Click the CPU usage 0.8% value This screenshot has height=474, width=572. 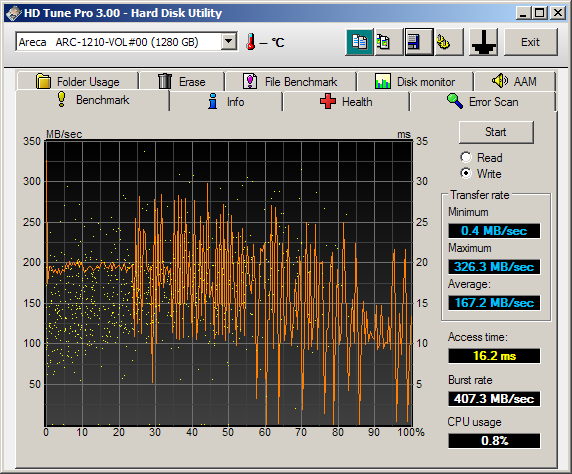[x=494, y=441]
